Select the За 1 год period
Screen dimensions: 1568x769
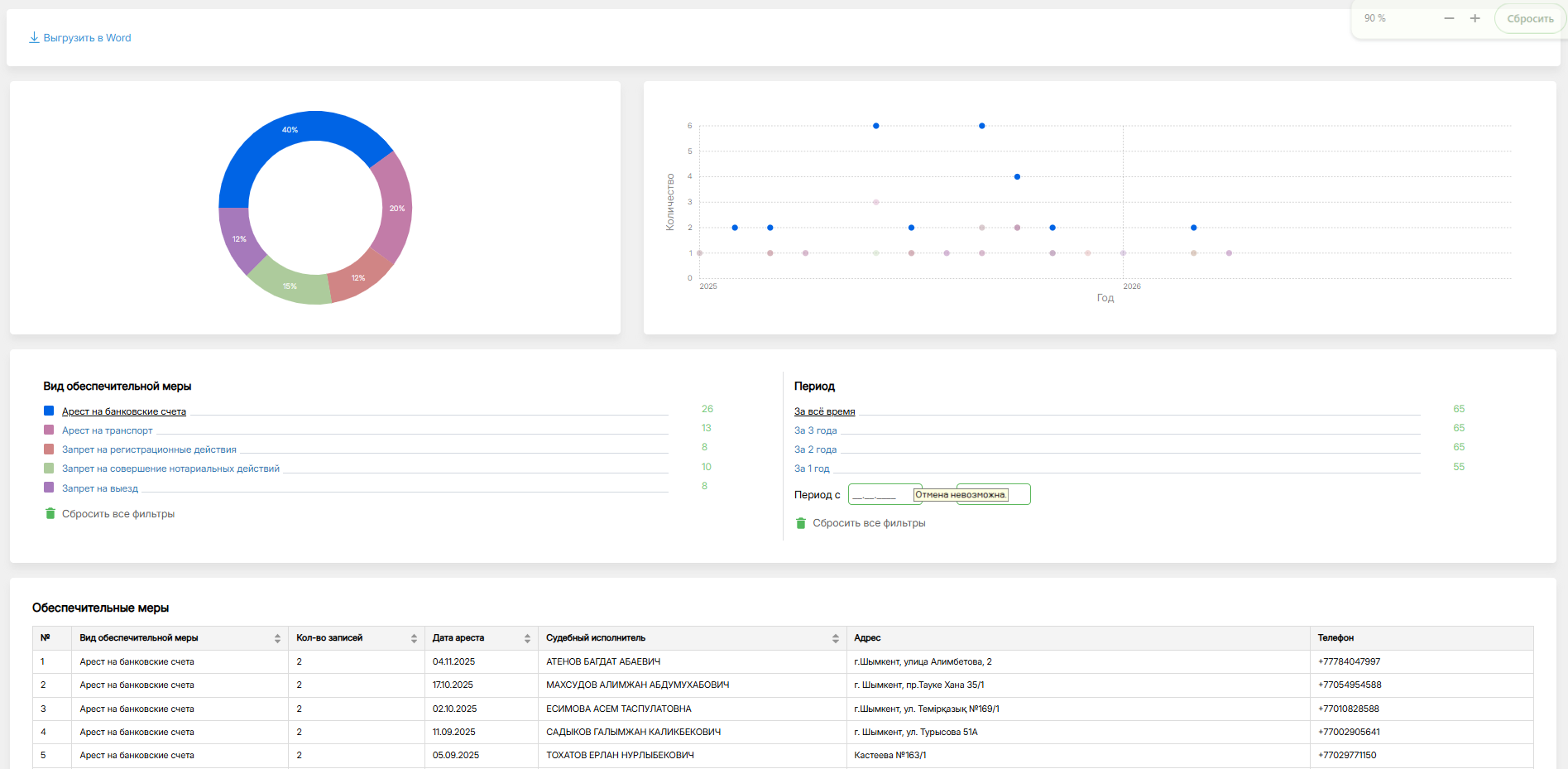(811, 469)
